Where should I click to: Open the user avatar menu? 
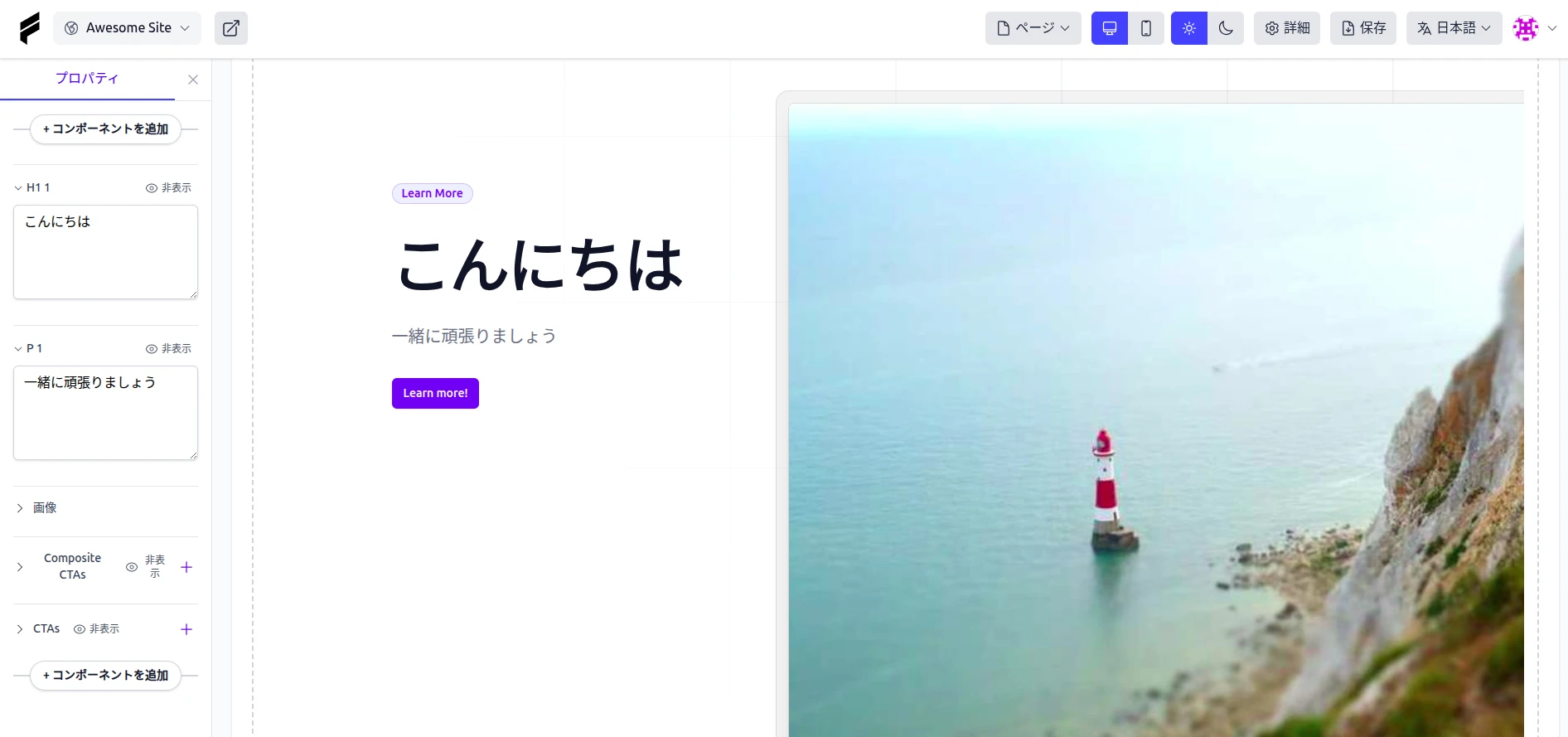[x=1526, y=28]
